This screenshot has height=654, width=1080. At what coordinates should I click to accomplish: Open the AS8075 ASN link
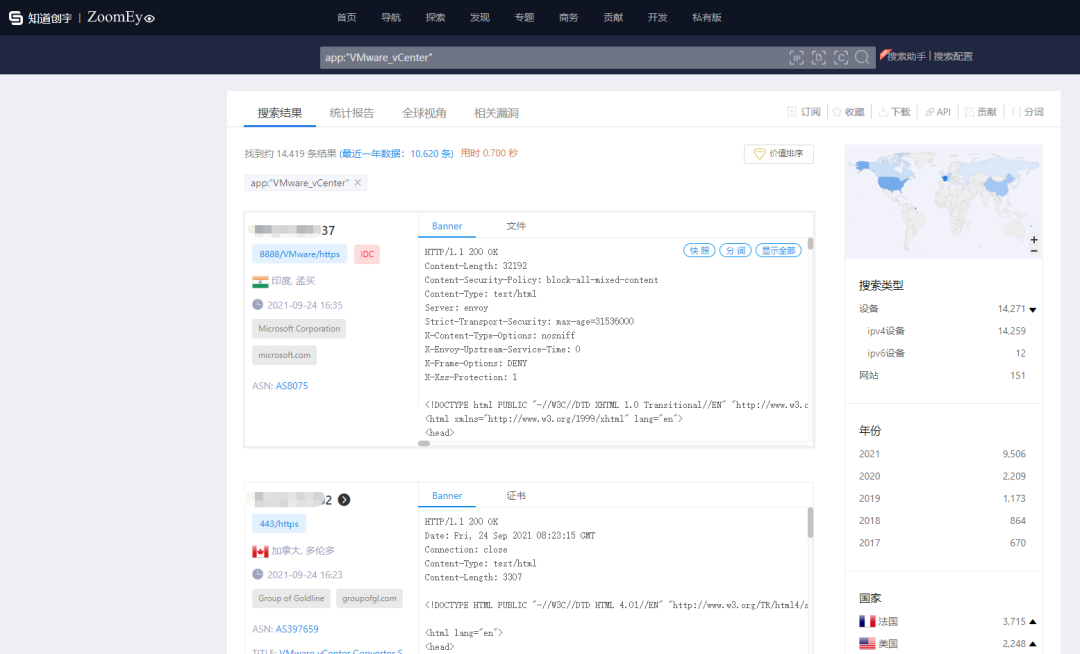292,386
